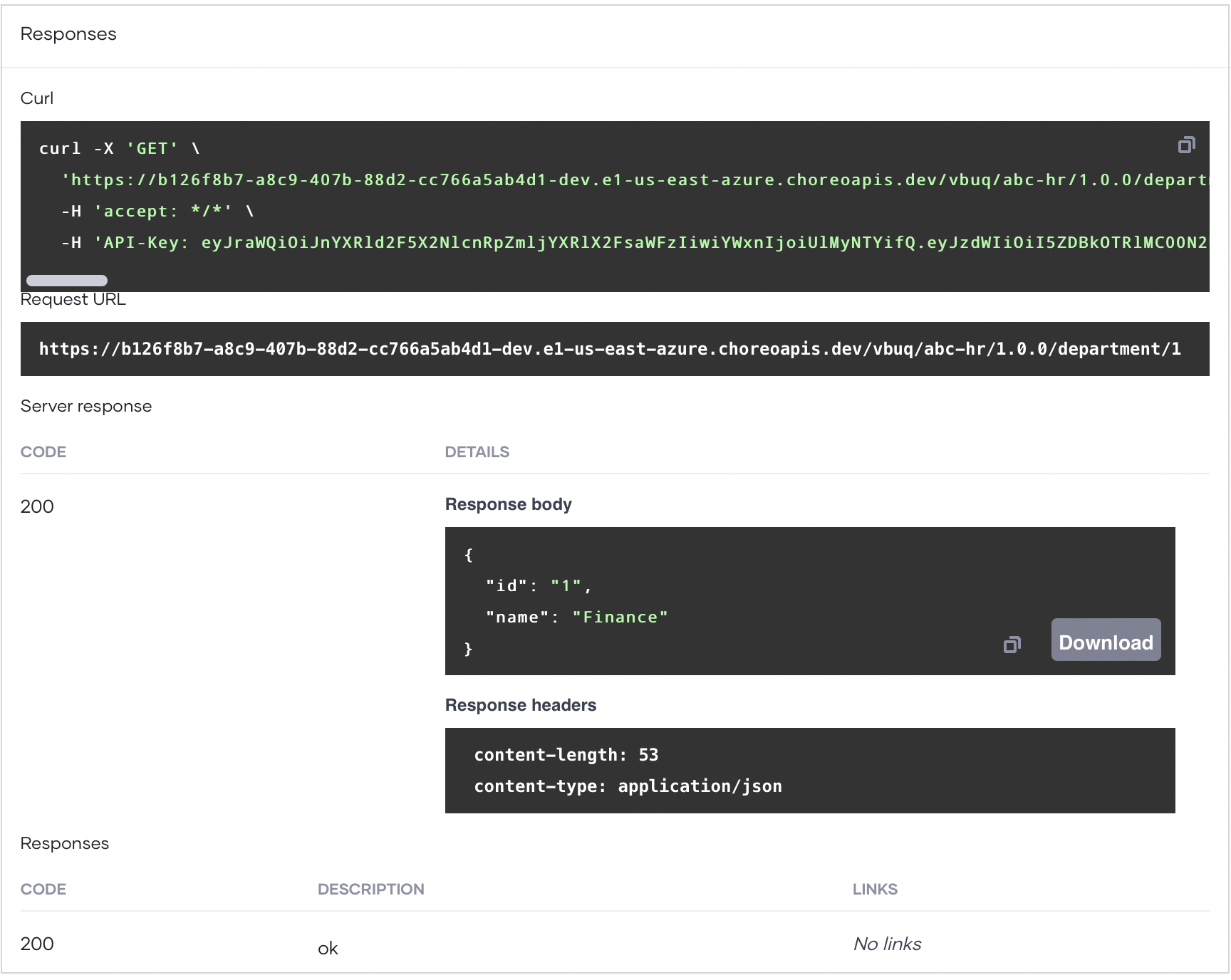Click the "Finance" value in response body
This screenshot has width=1231, height=980.
[x=620, y=617]
